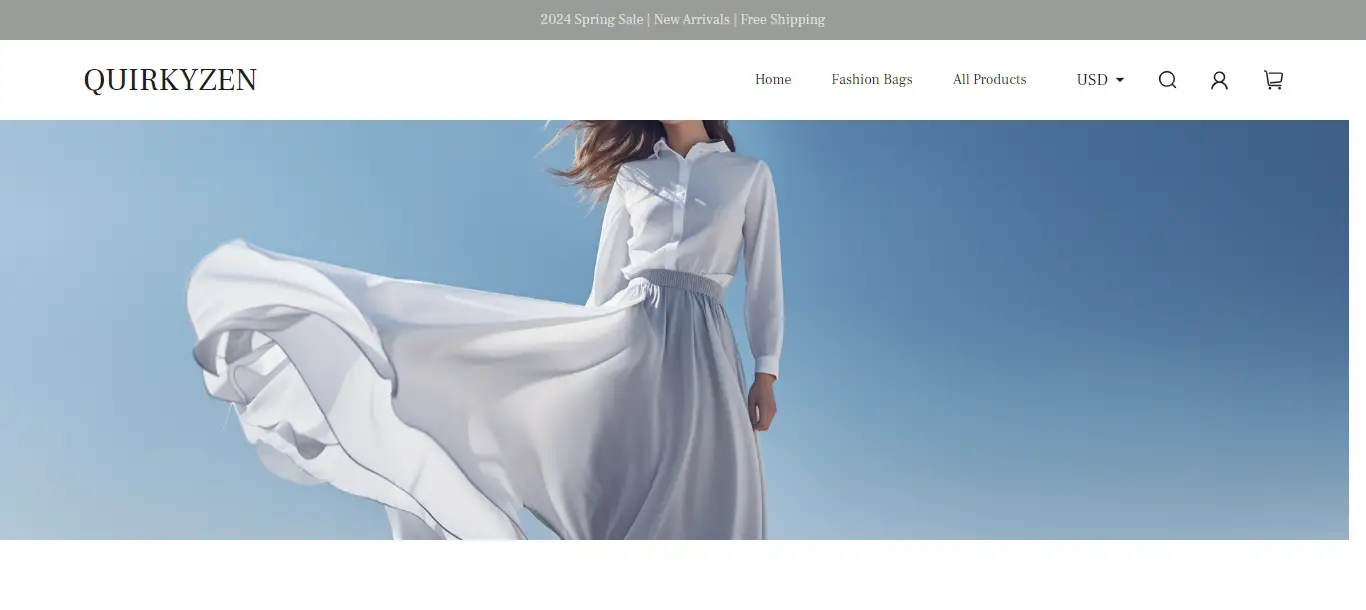Click the white area below the banner
Image resolution: width=1366 pixels, height=610 pixels.
(683, 575)
